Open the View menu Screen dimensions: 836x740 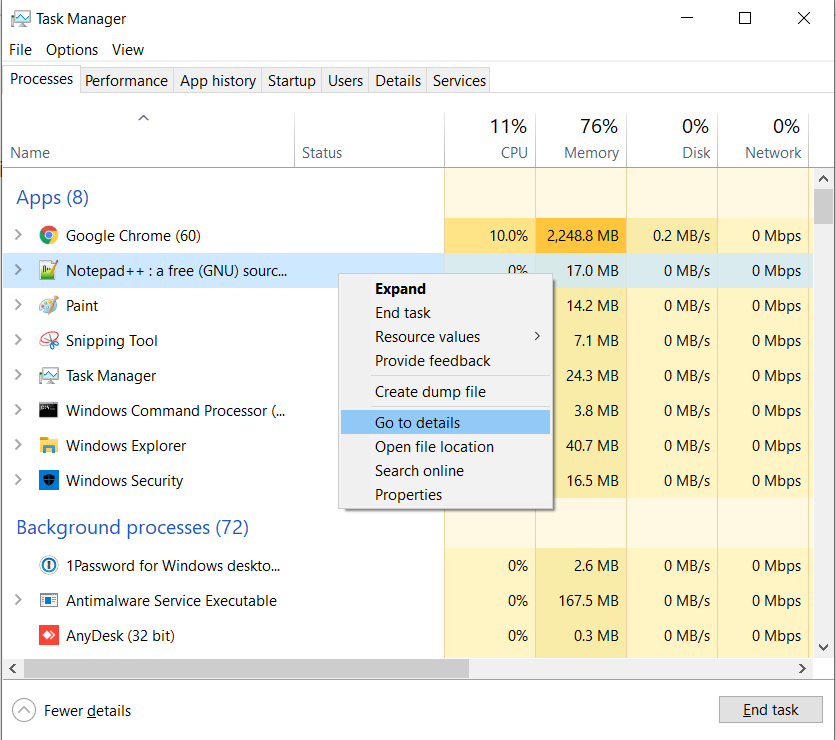pos(128,50)
